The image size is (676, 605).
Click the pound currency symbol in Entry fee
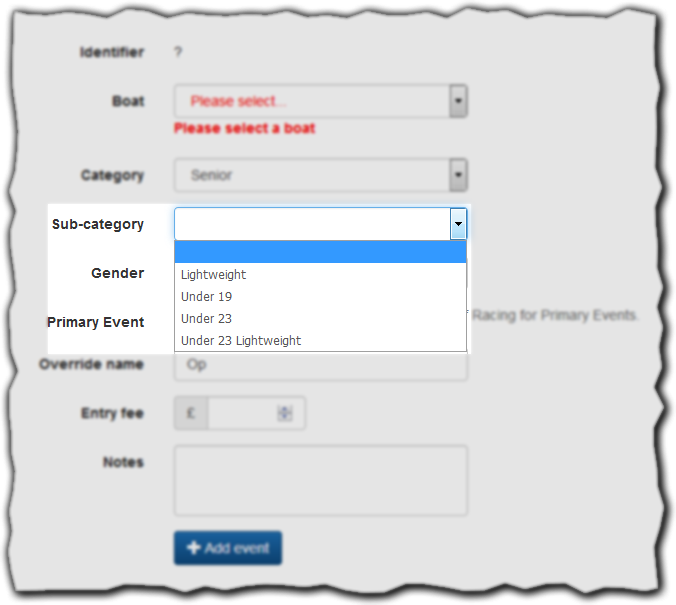pyautogui.click(x=190, y=413)
